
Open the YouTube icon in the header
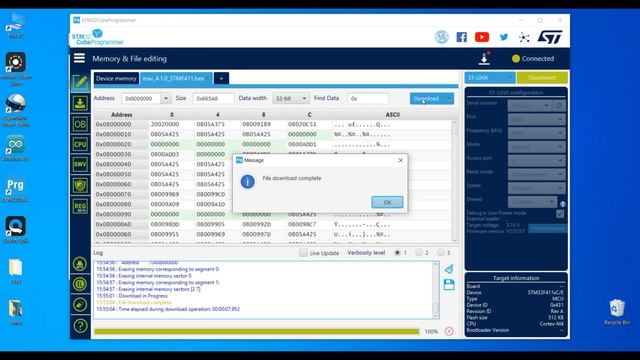coord(482,37)
